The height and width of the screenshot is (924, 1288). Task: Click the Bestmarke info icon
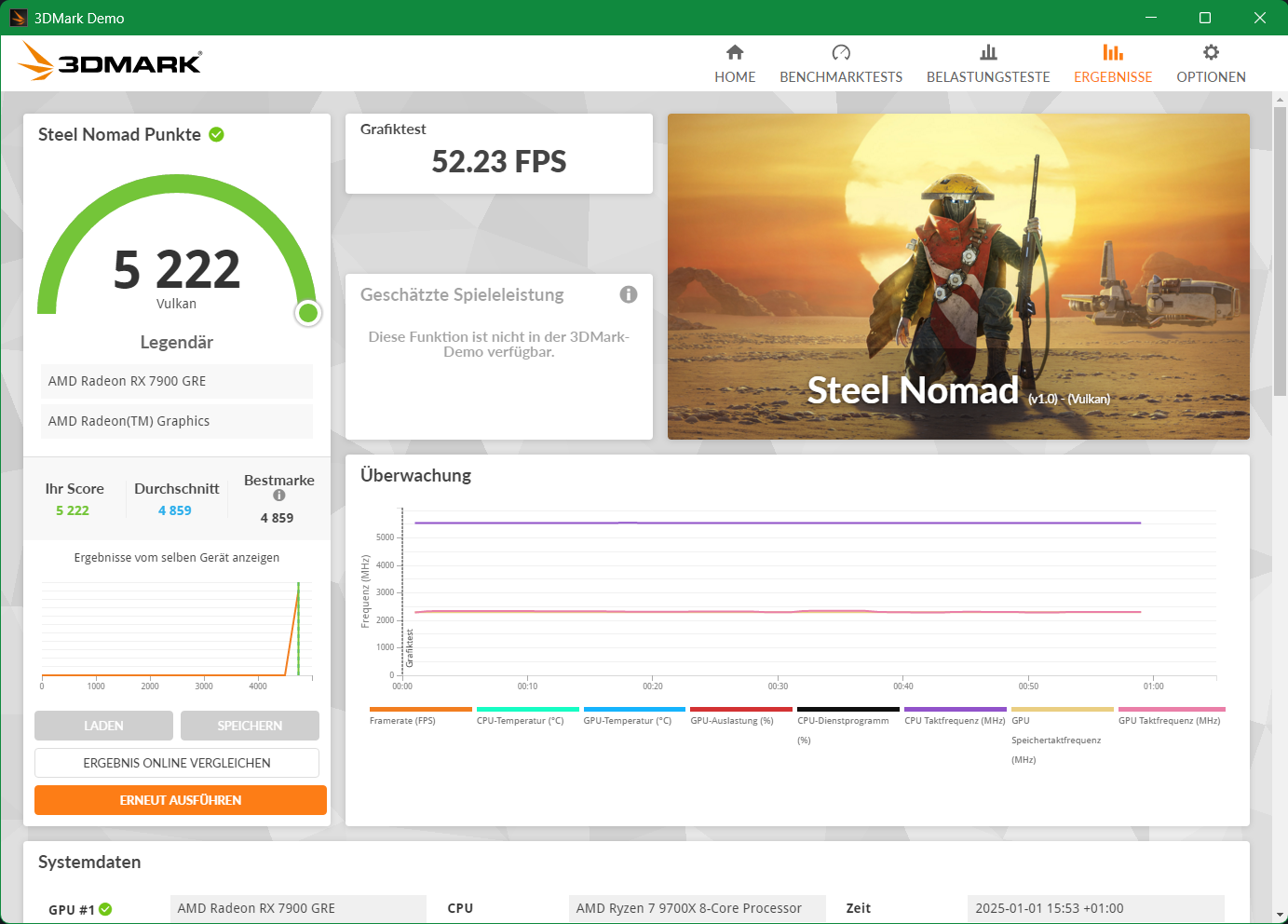coord(279,496)
